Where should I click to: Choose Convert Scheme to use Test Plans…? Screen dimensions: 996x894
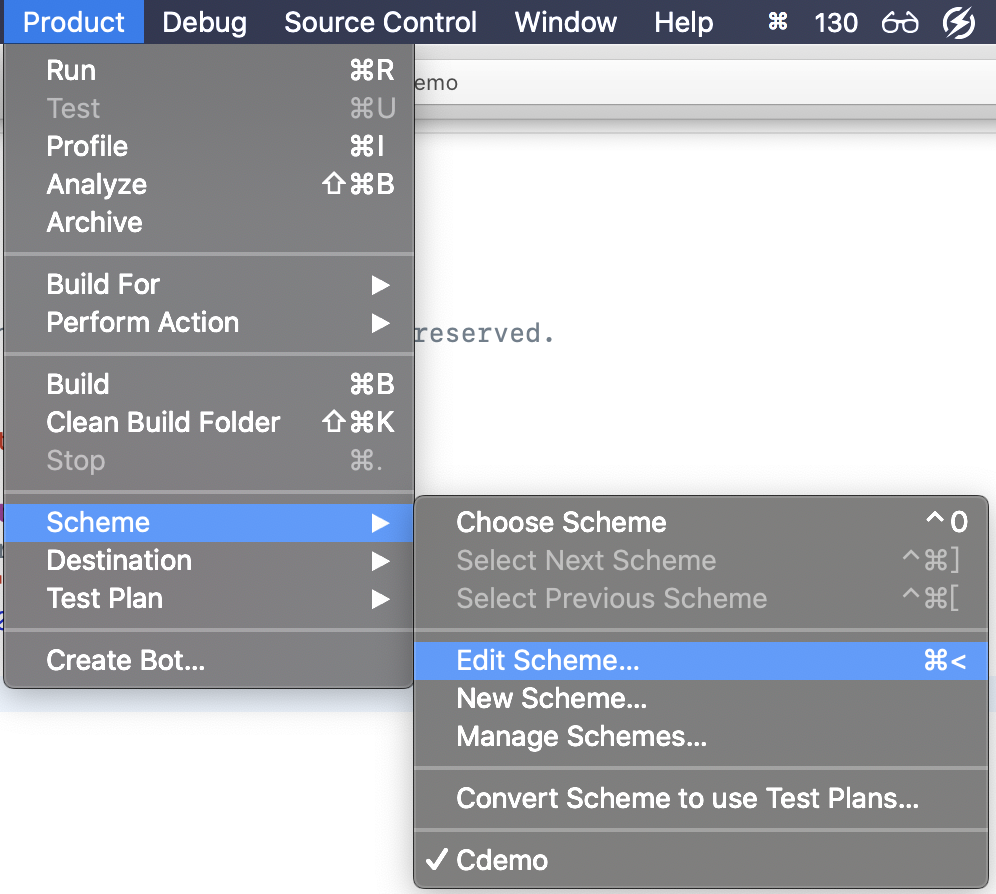pyautogui.click(x=687, y=798)
